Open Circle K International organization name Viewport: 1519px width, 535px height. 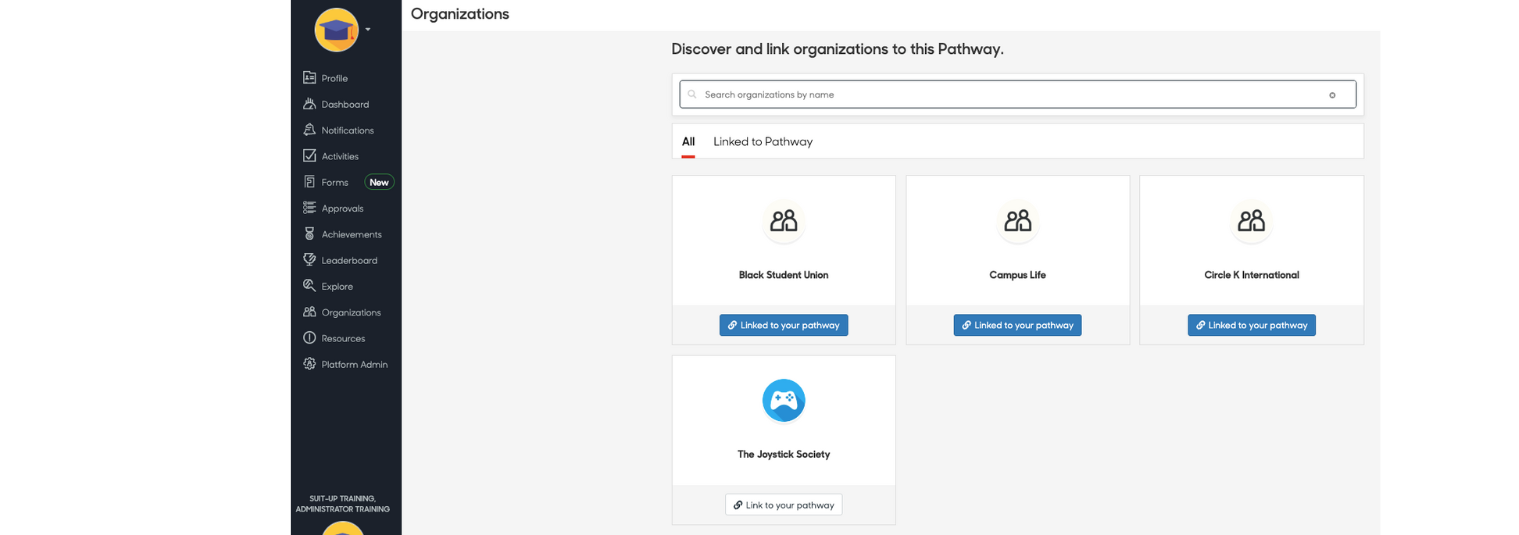1252,275
